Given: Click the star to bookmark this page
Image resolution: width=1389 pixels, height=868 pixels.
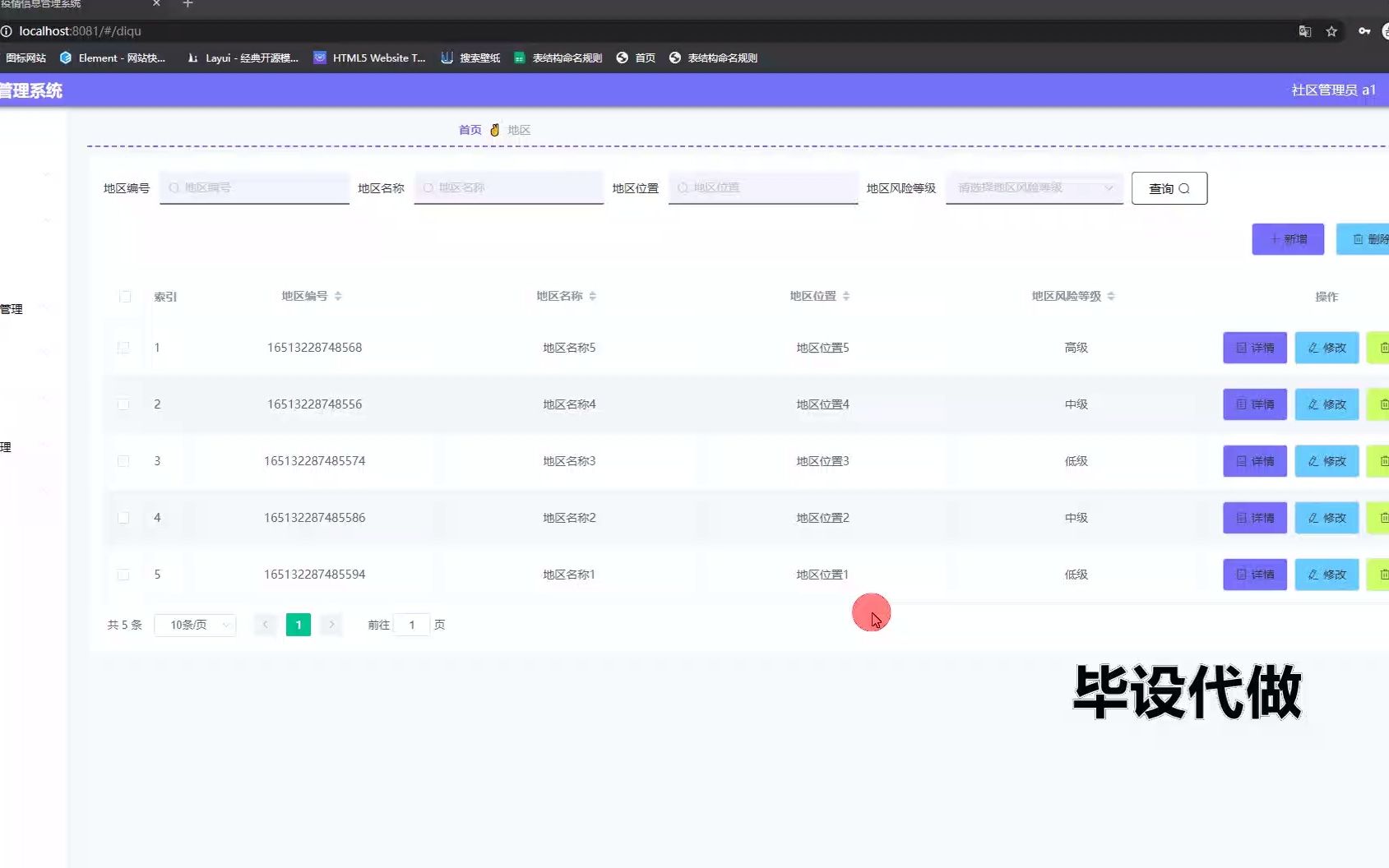Looking at the screenshot, I should (x=1331, y=30).
